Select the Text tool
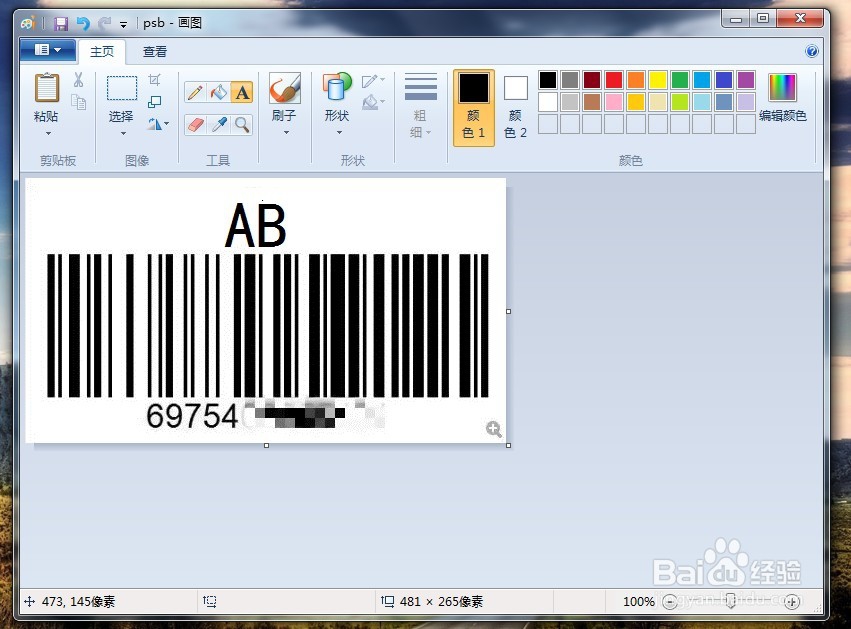 click(242, 92)
